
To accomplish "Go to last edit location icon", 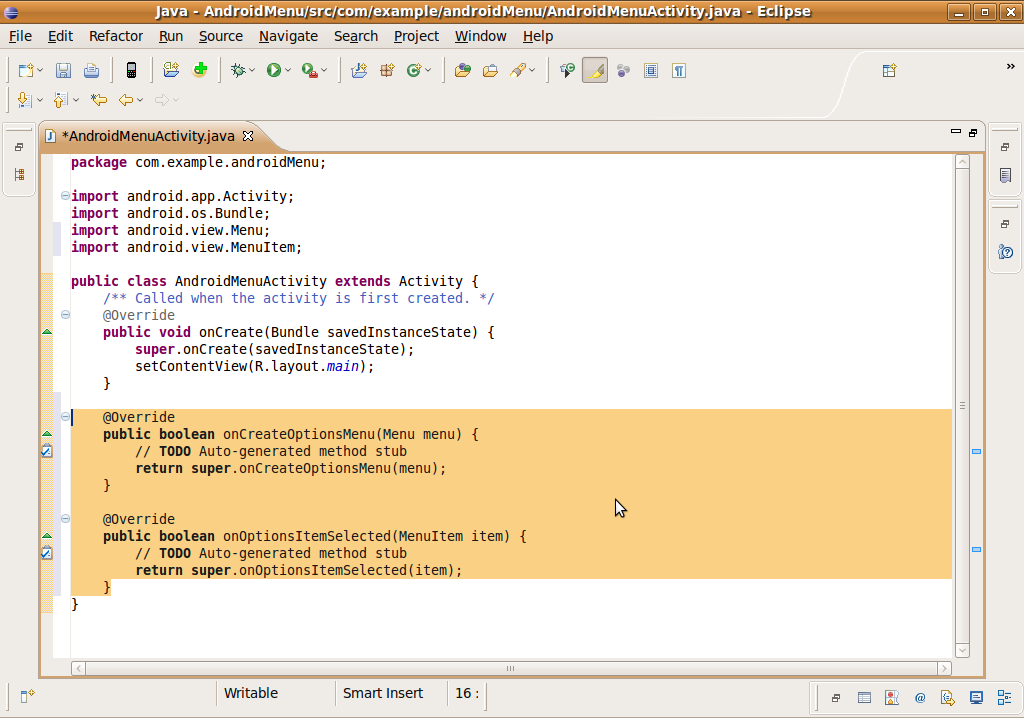I will [99, 100].
